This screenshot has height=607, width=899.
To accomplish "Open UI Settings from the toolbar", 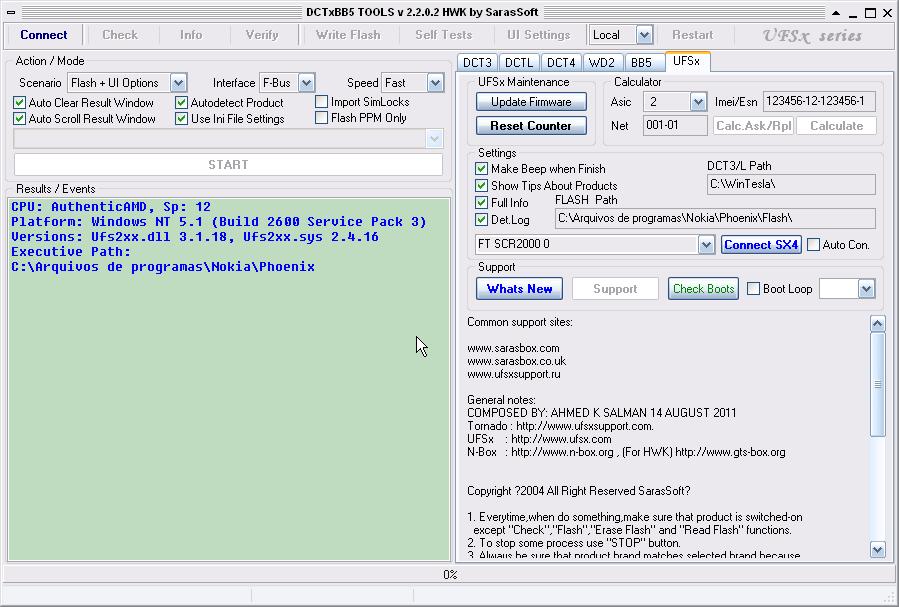I will 538,35.
